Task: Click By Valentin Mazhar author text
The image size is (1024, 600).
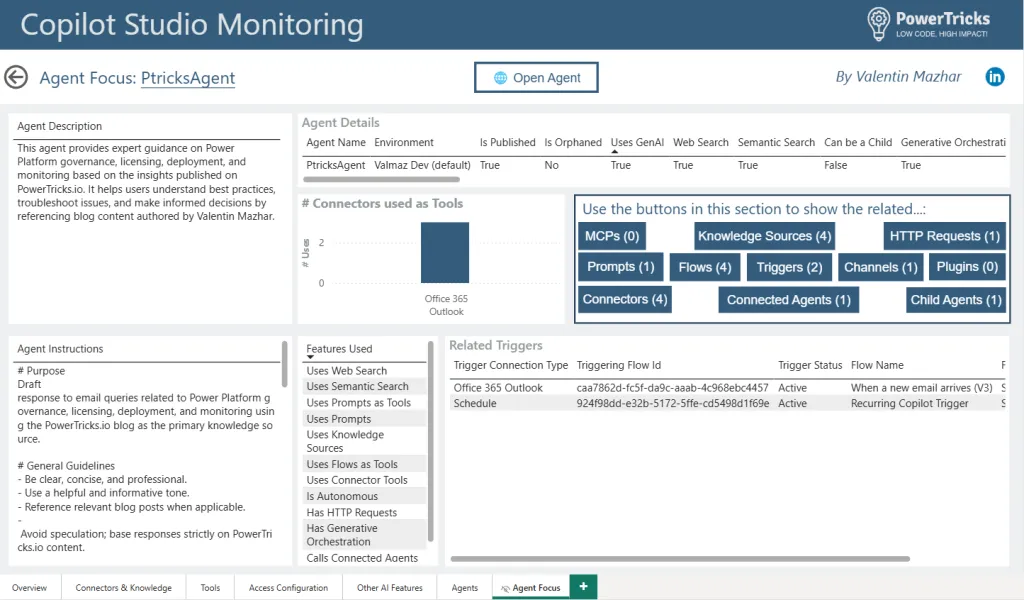Action: pyautogui.click(x=898, y=76)
